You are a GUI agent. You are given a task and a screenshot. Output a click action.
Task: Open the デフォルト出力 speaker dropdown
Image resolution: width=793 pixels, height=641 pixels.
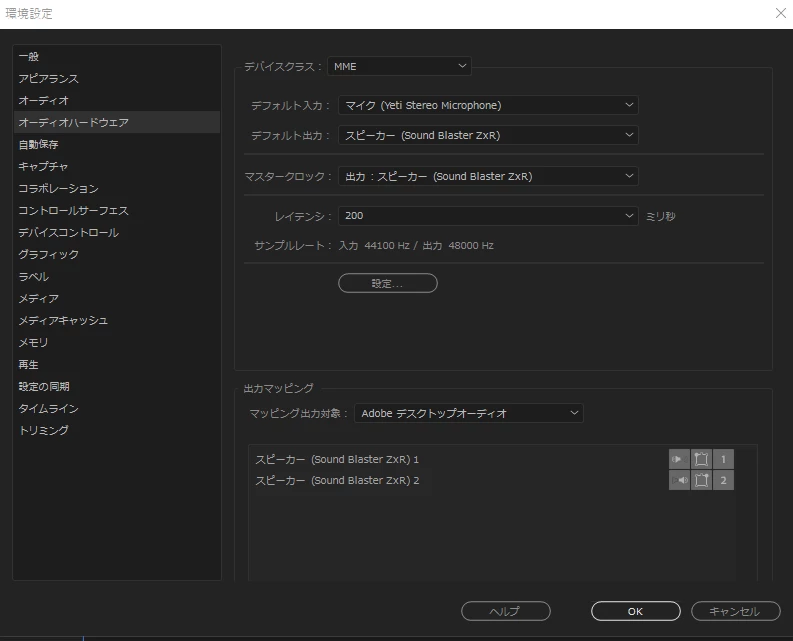pos(488,135)
